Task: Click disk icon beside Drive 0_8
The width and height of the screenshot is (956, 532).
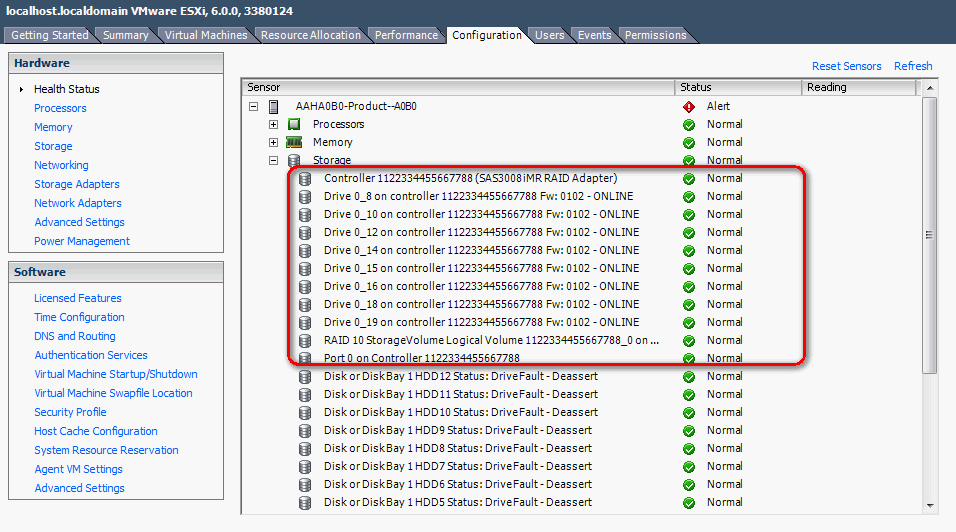Action: tap(305, 197)
